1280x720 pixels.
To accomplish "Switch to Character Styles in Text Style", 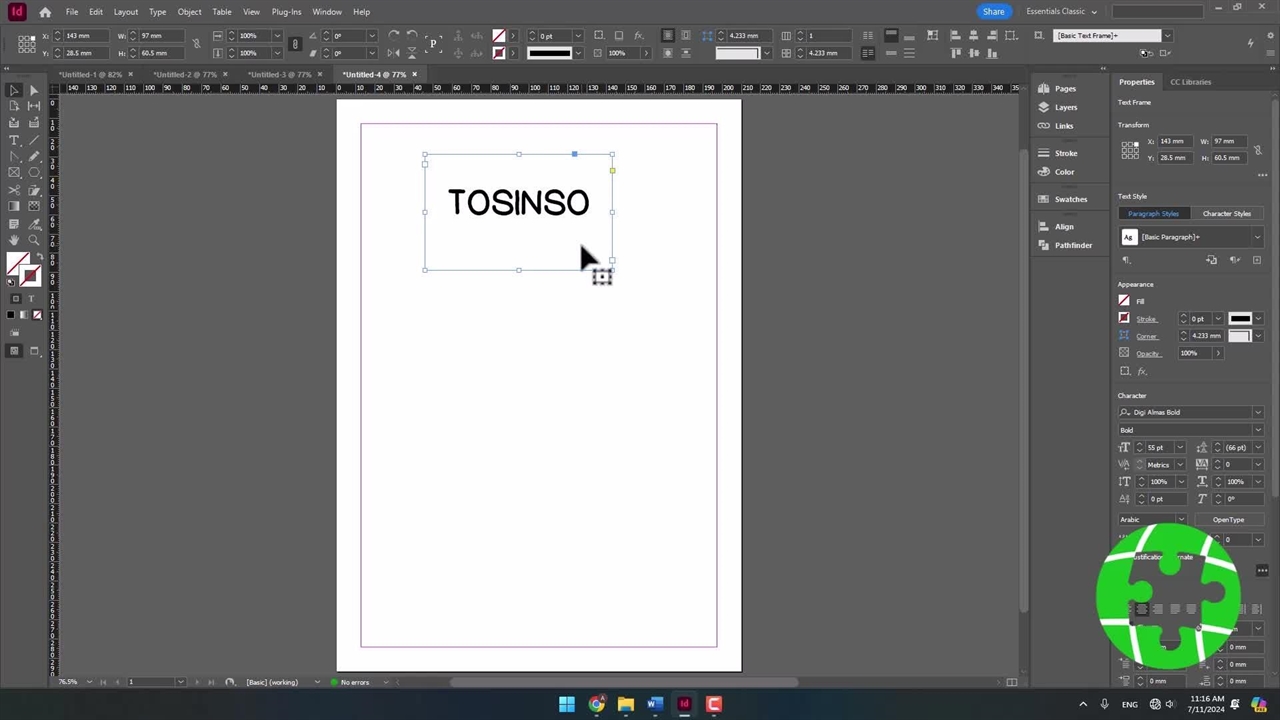I will pyautogui.click(x=1226, y=214).
